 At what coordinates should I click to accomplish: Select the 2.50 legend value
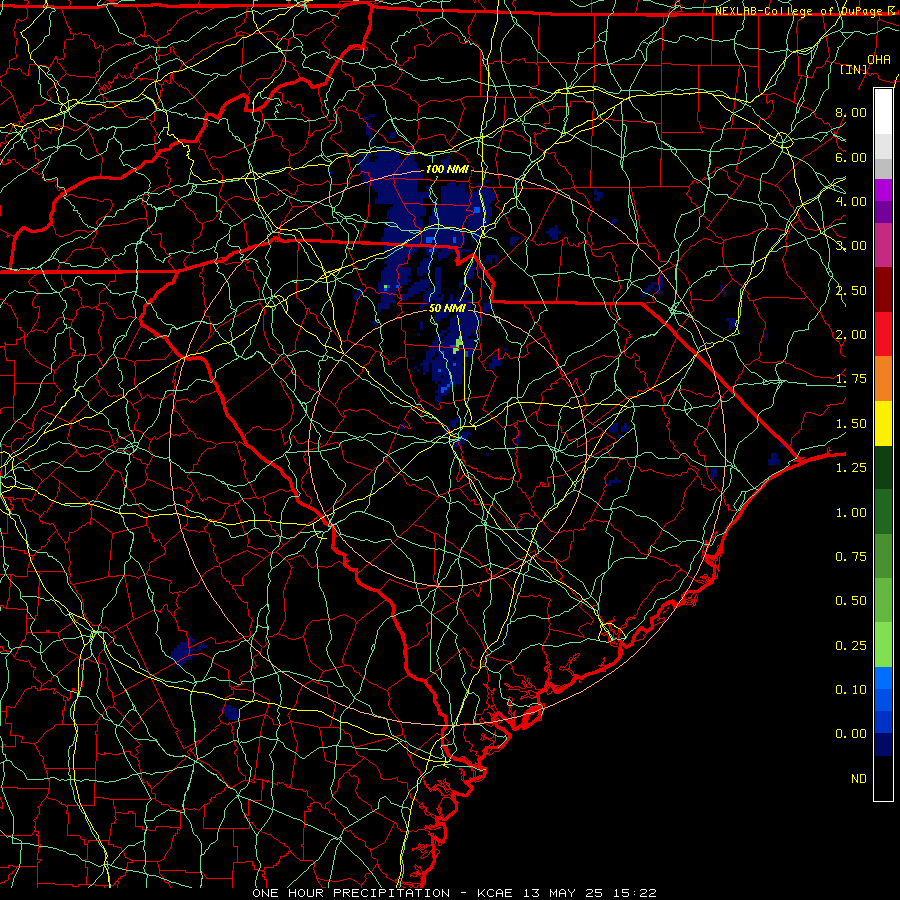tap(851, 290)
